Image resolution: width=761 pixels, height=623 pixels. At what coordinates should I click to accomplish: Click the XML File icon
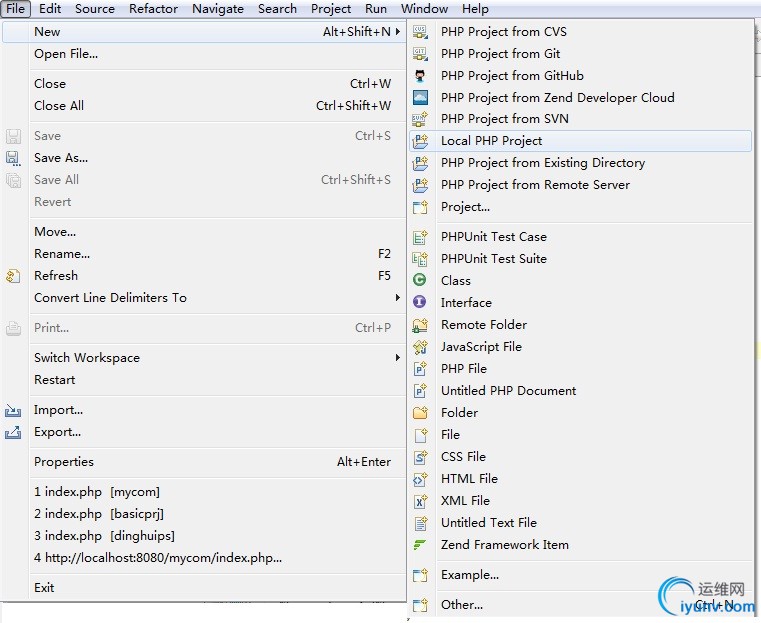pos(420,501)
